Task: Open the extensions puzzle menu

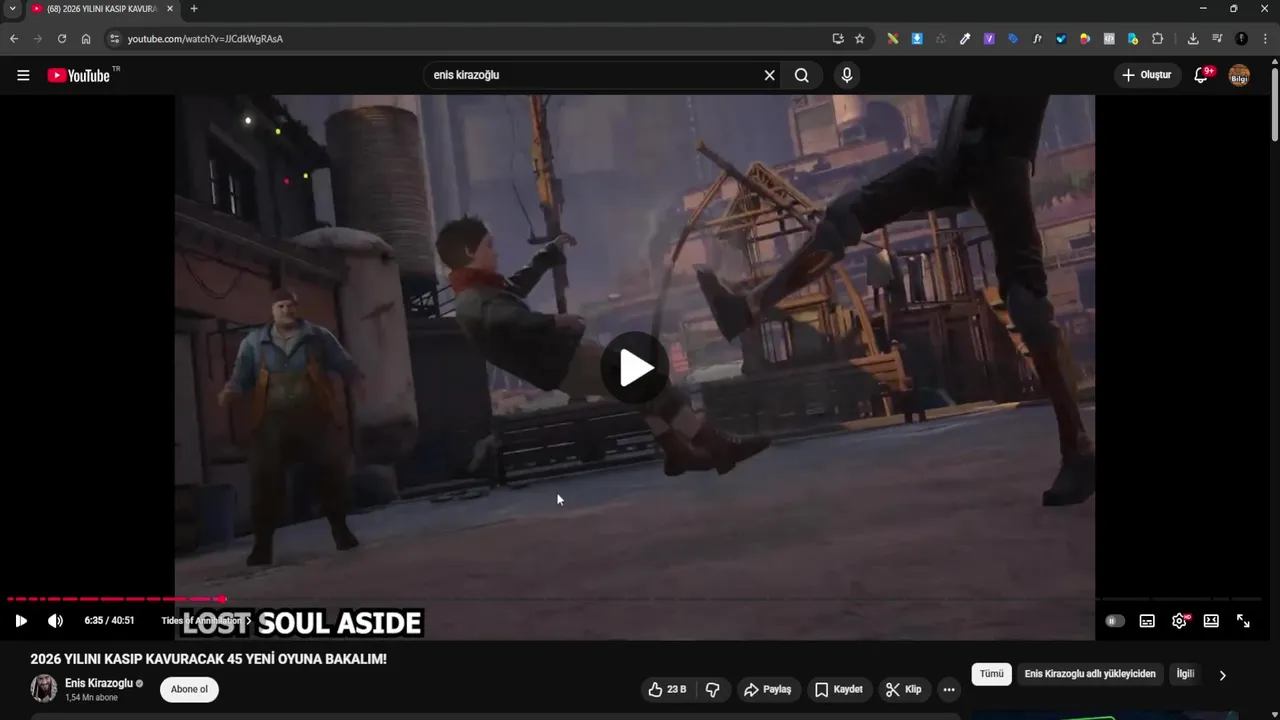Action: pyautogui.click(x=1158, y=39)
